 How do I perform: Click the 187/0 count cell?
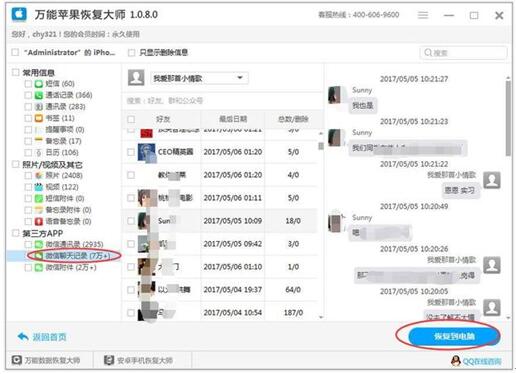click(294, 313)
